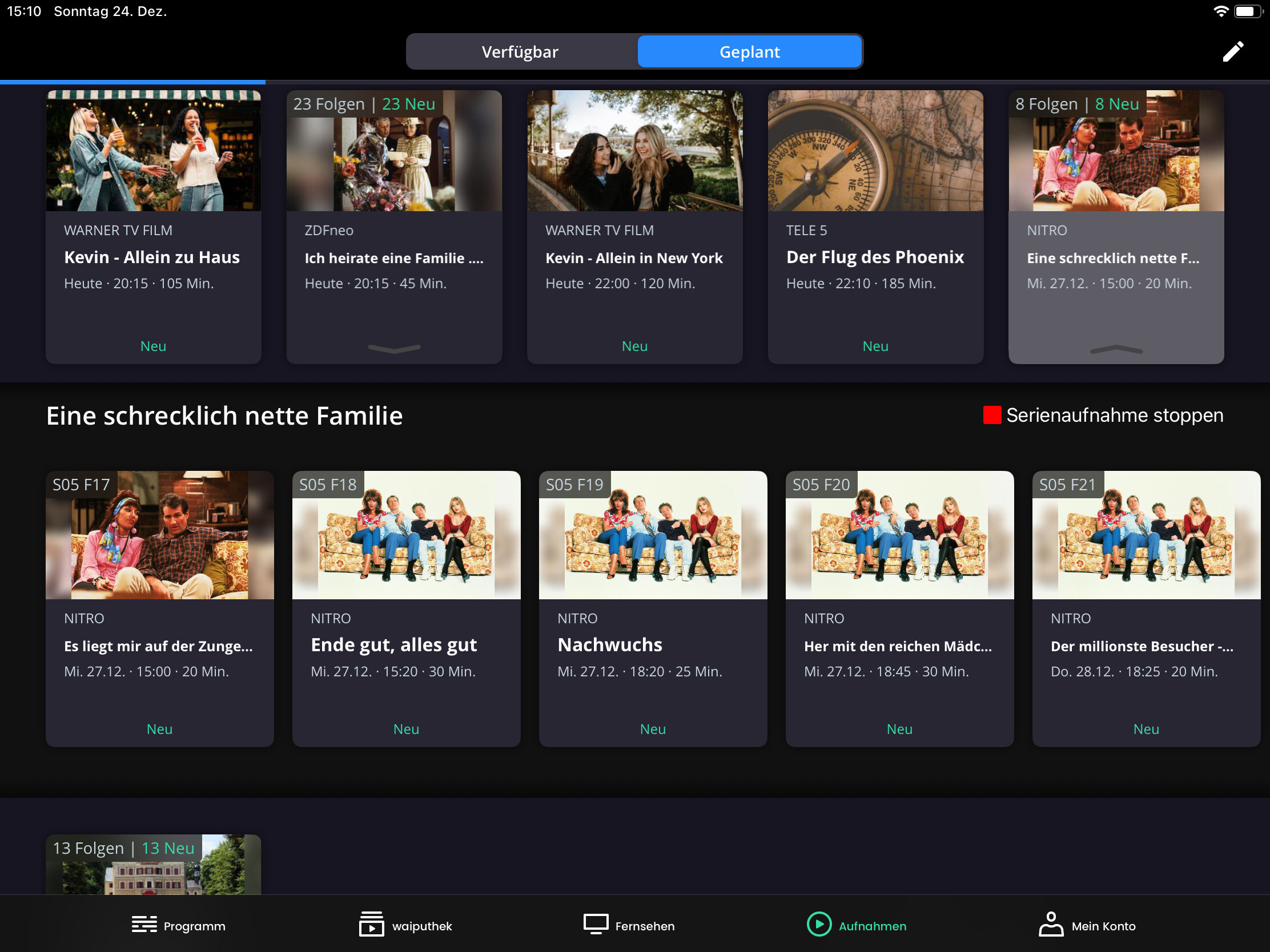Select title Der millionste Besucher

pos(1142,646)
